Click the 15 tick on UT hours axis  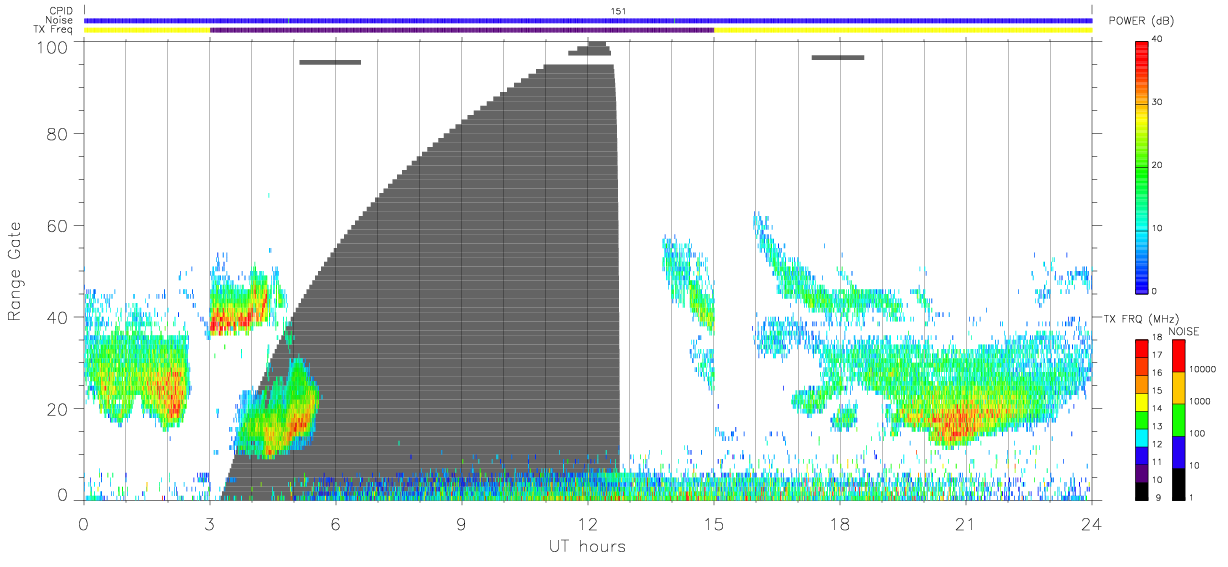pos(714,523)
